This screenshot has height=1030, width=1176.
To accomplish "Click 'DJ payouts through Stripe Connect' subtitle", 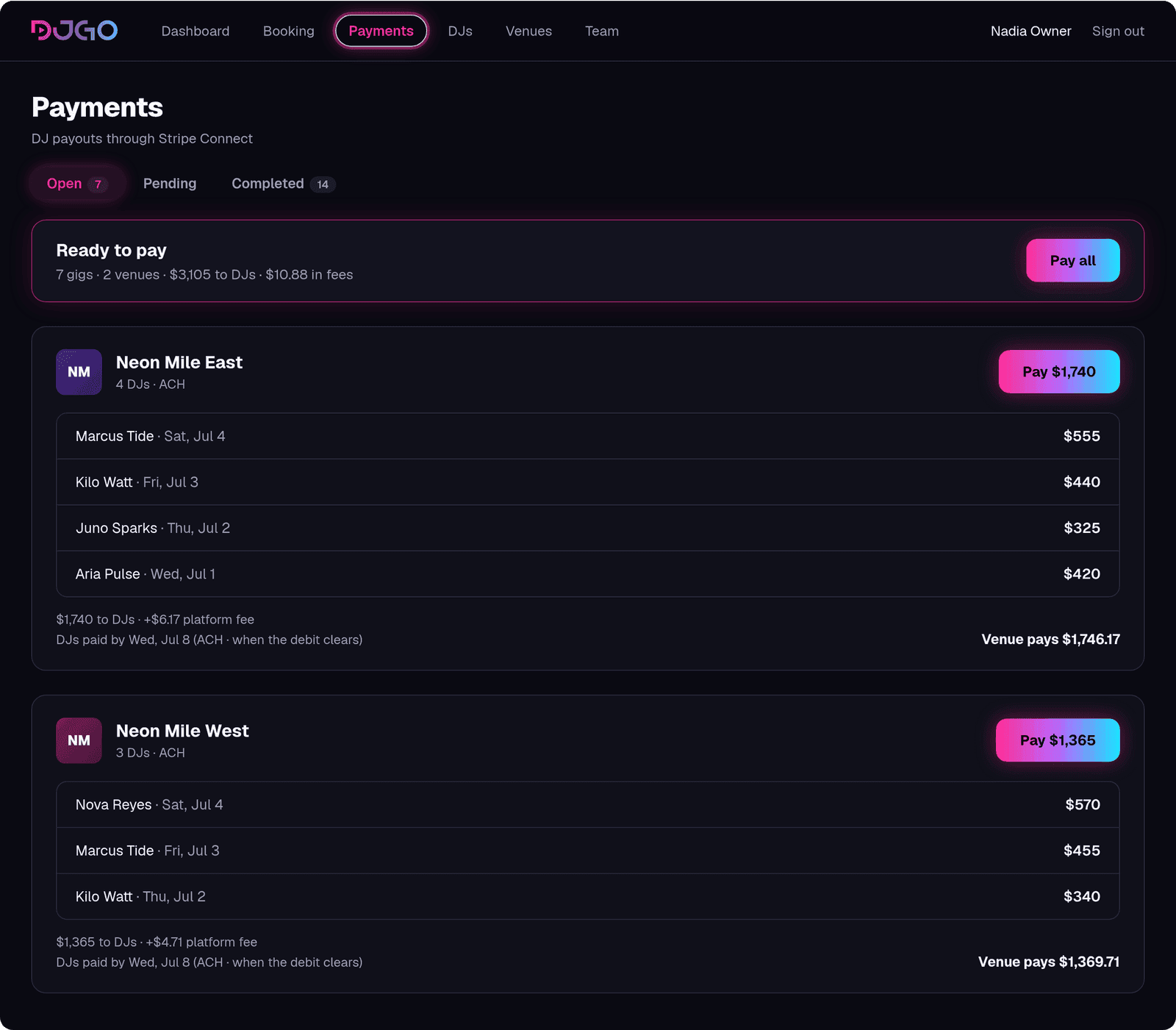I will tap(142, 139).
